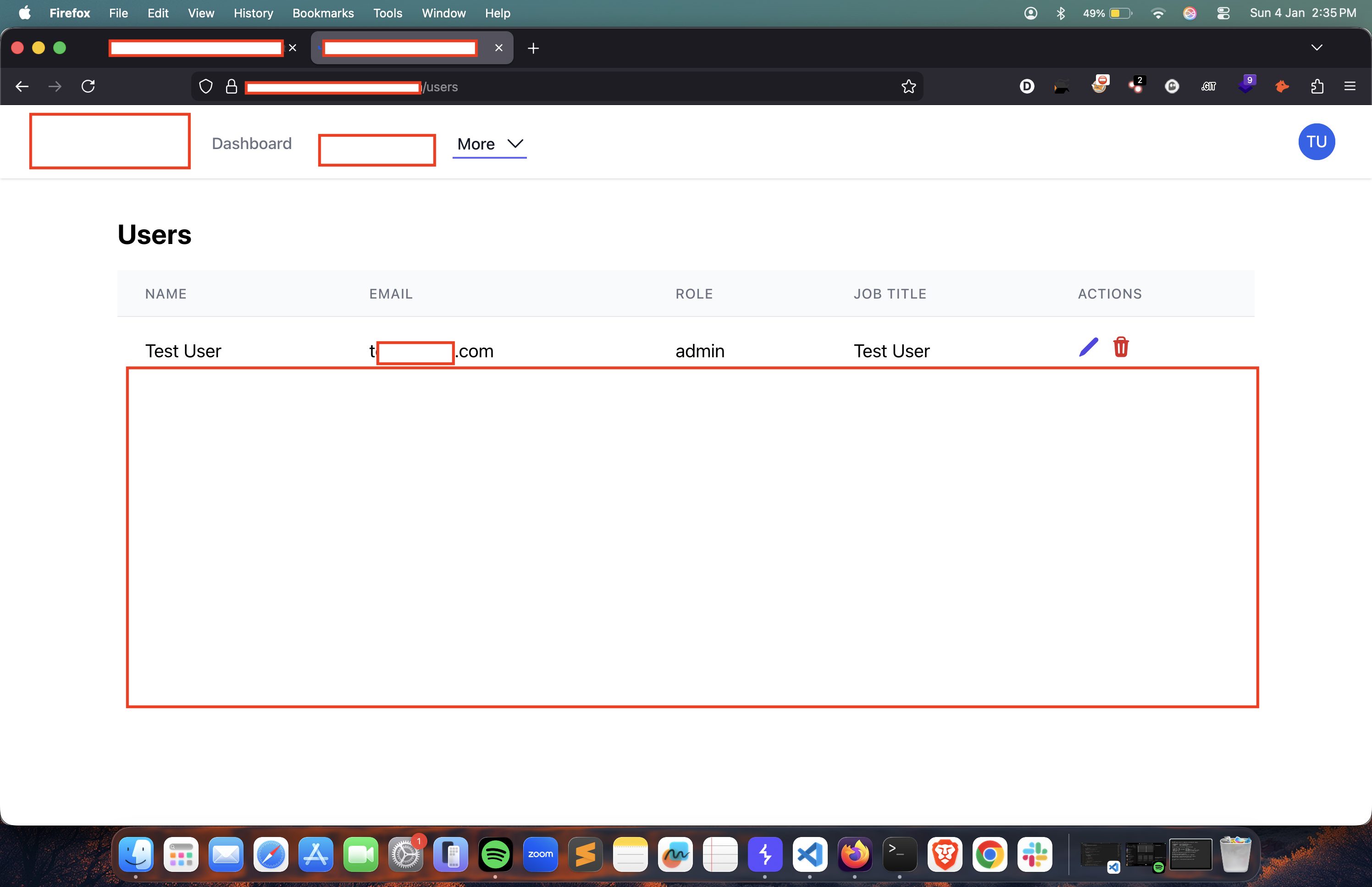Expand the list all tabs chevron
The height and width of the screenshot is (887, 1372).
1317,47
